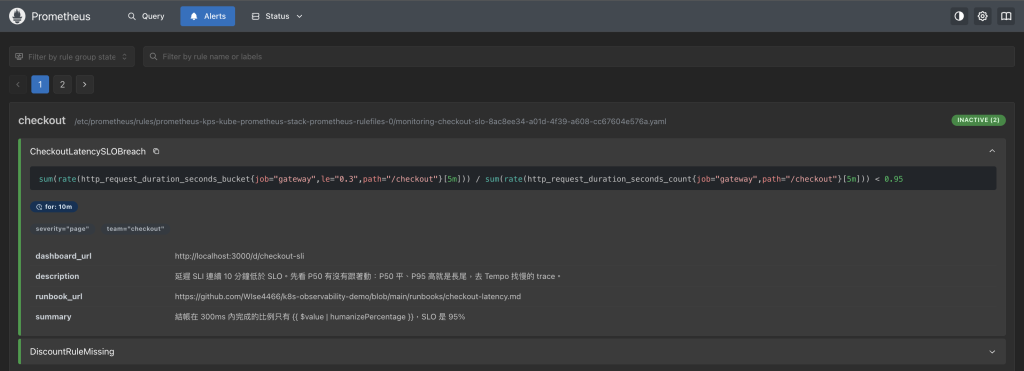Viewport: 1024px width, 371px height.
Task: Click the summary annotation text
Action: tap(319, 317)
